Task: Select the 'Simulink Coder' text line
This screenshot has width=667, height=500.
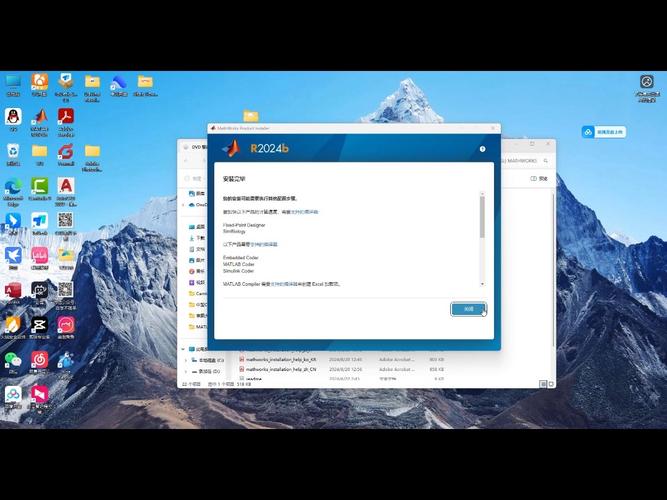Action: [238, 271]
